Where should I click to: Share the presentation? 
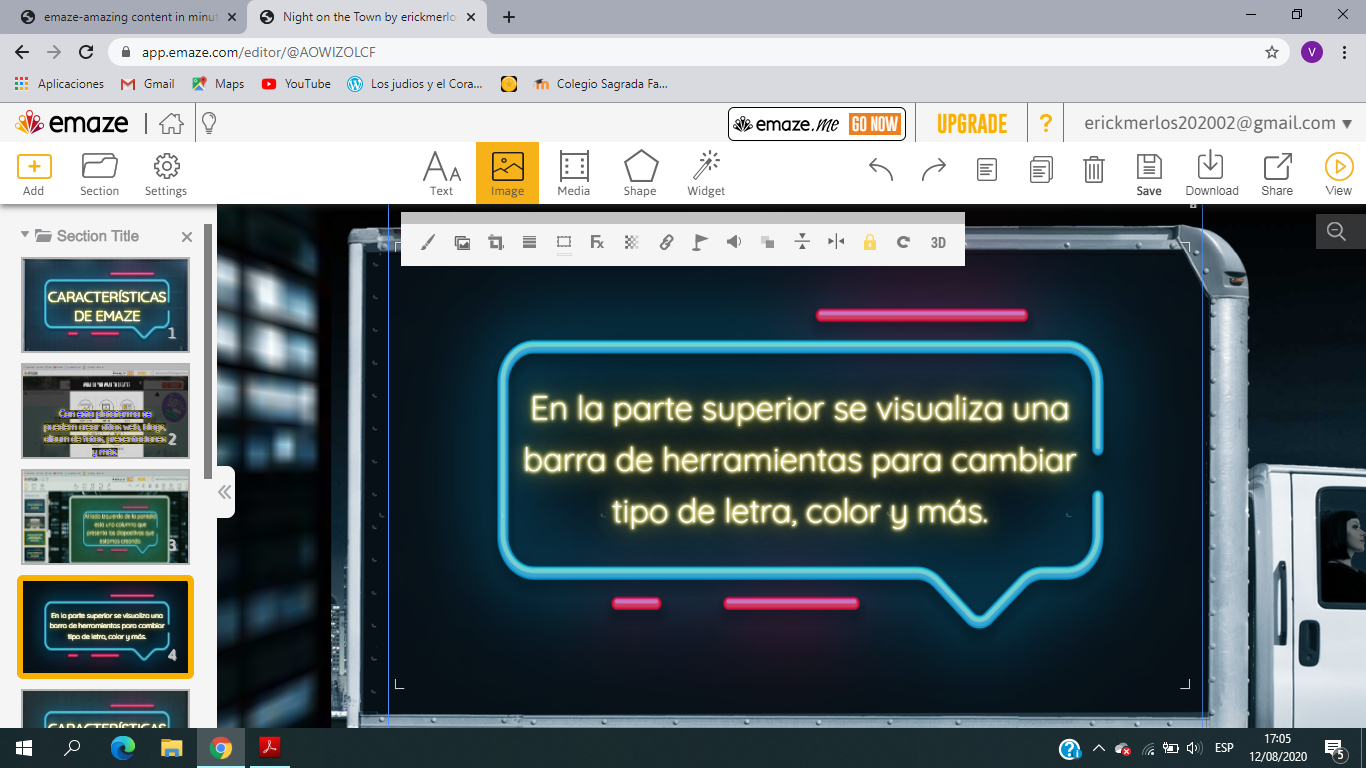coord(1277,174)
